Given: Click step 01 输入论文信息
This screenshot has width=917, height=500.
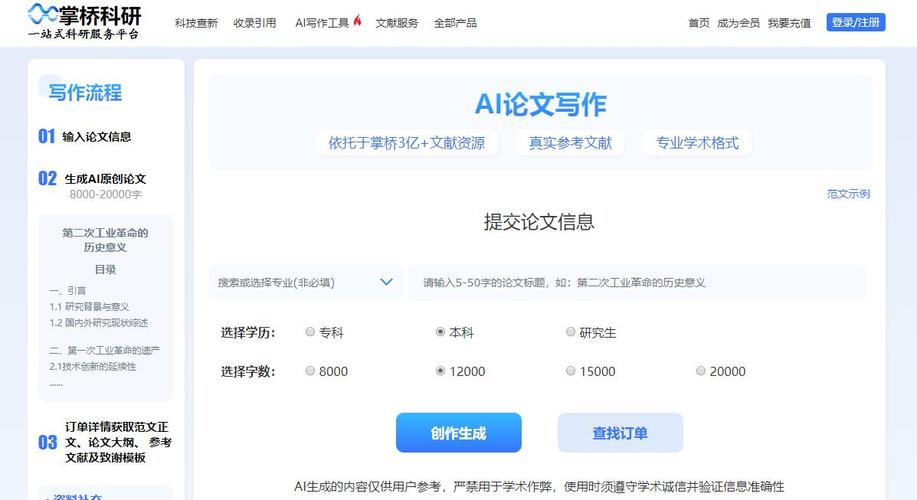Looking at the screenshot, I should click(85, 136).
